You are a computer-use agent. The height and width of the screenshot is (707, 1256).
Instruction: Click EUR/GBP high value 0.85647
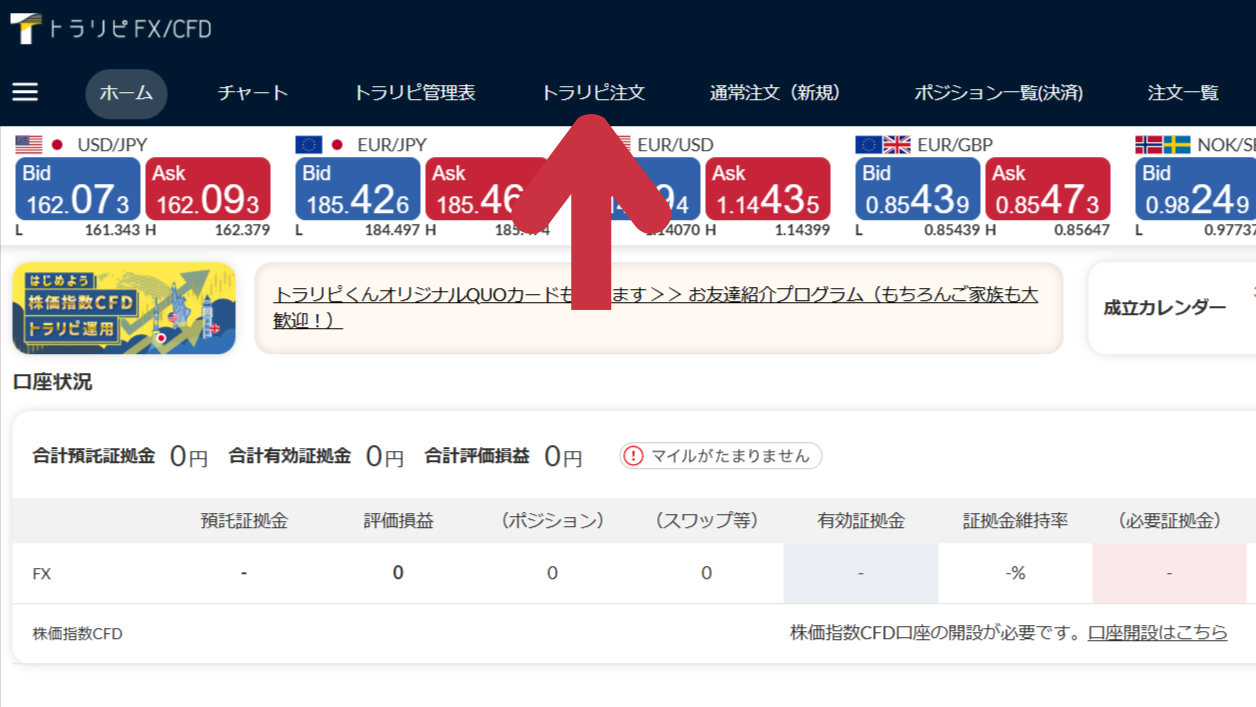pos(1082,230)
